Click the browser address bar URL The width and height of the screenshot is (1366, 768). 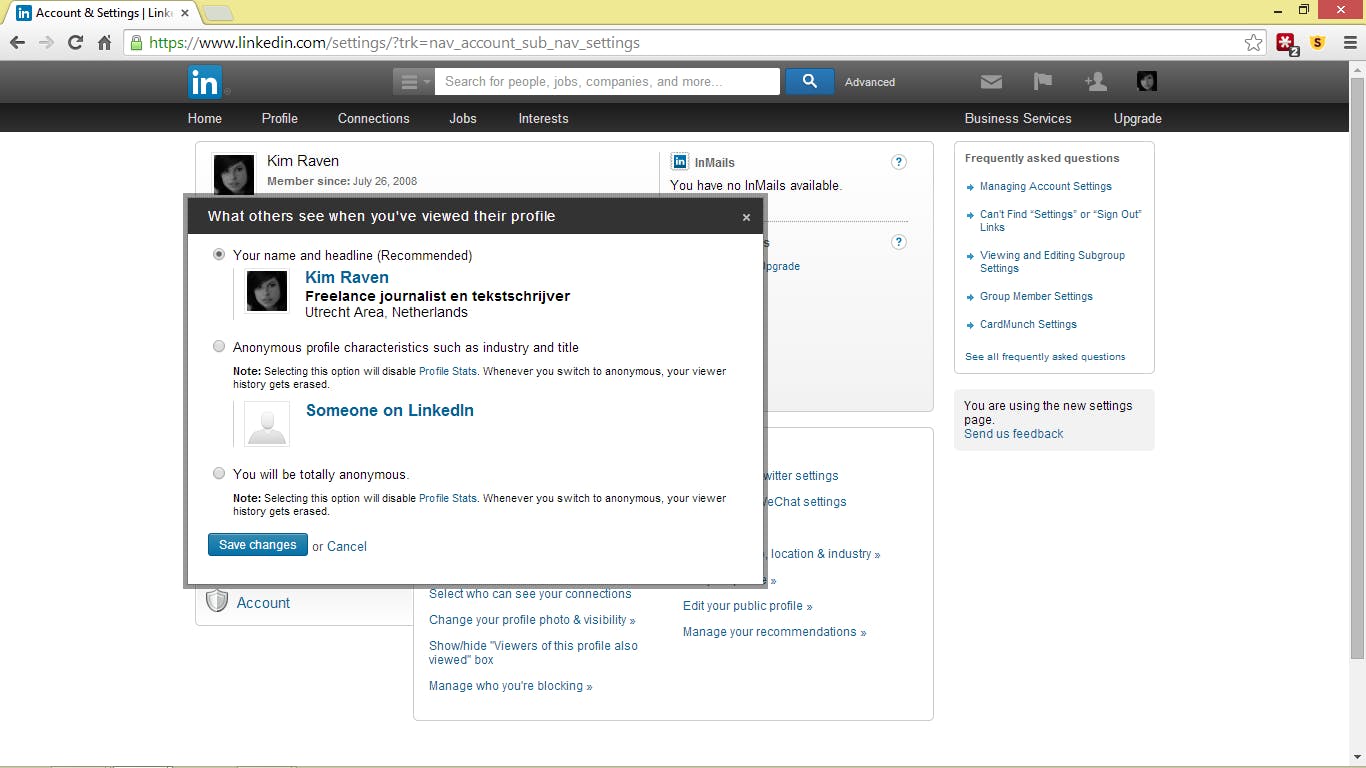394,43
